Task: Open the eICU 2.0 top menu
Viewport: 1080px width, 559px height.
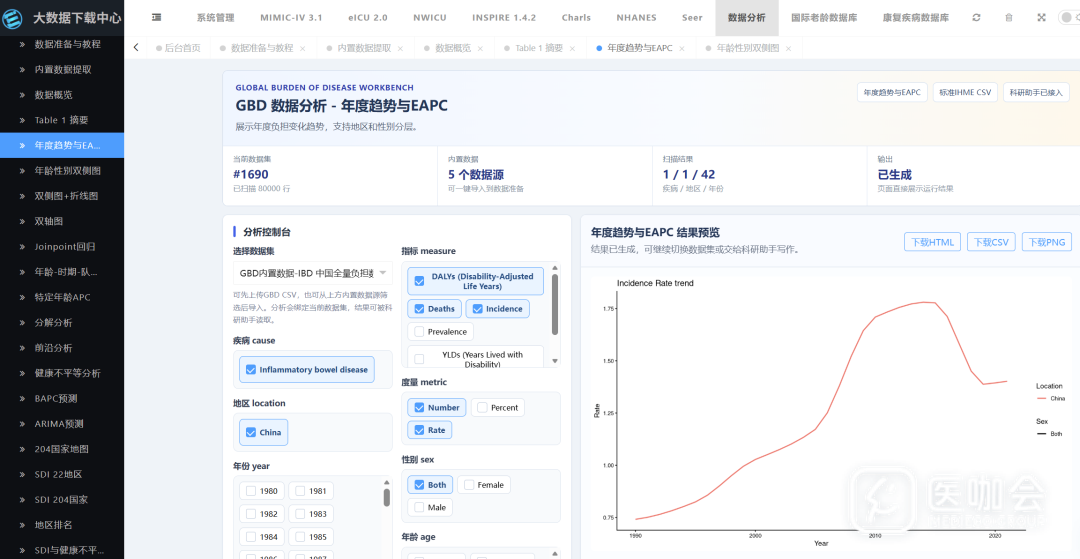Action: point(367,18)
